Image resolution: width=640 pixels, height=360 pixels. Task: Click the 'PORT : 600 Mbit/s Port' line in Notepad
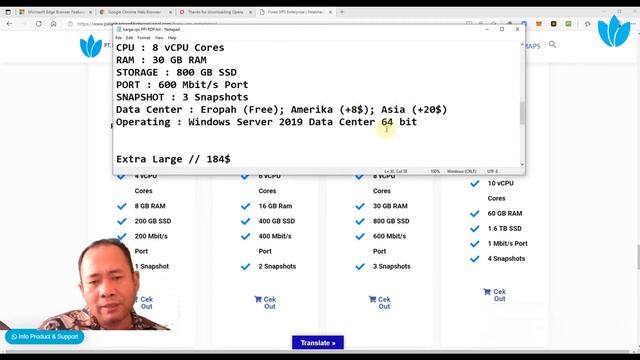(182, 84)
